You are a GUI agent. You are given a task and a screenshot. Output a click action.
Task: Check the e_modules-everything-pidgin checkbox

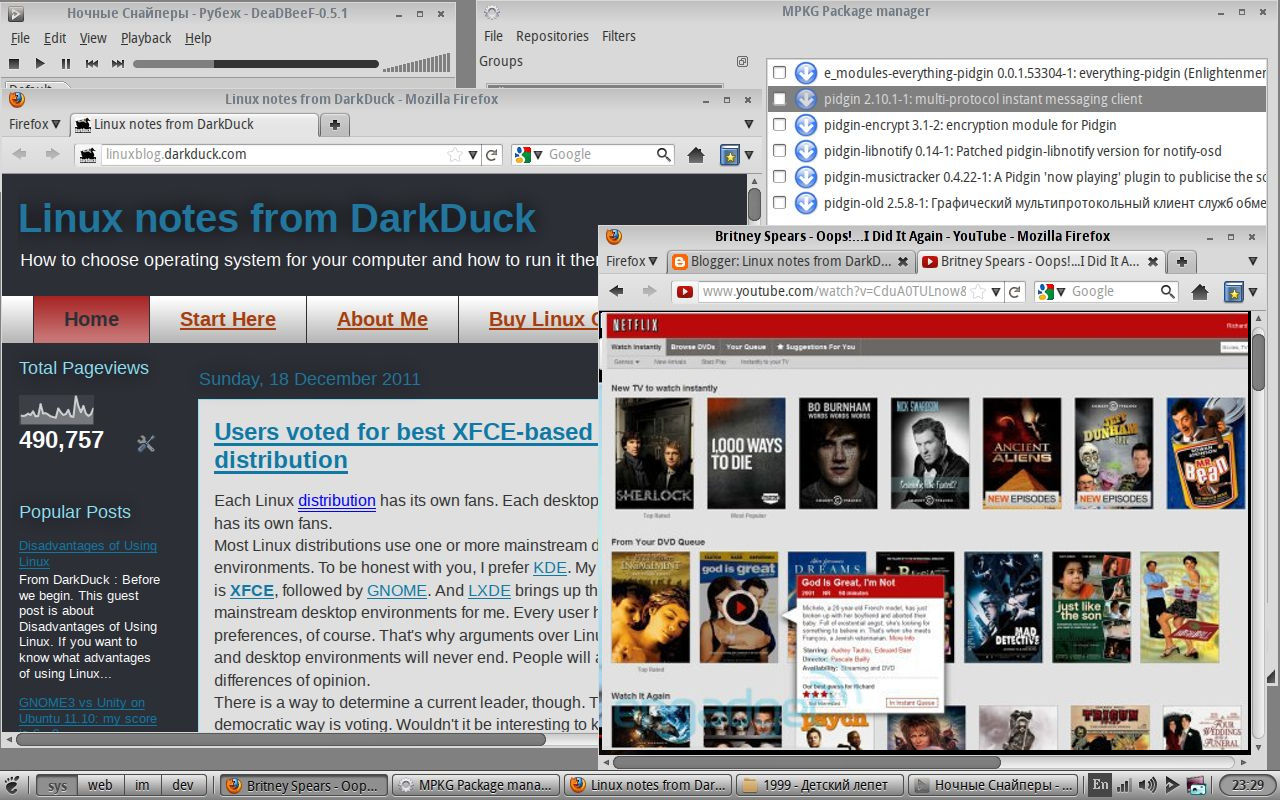[x=780, y=73]
